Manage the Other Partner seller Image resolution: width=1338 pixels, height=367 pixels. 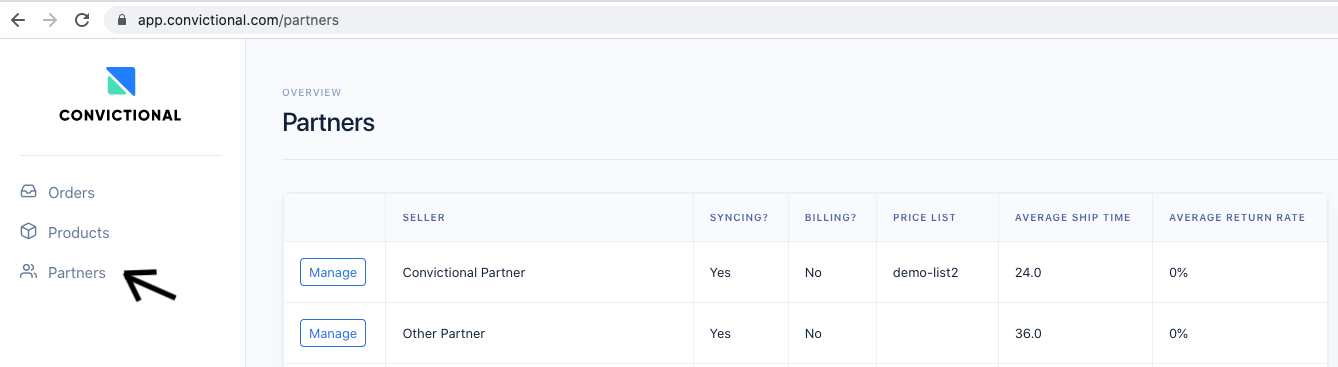(333, 333)
